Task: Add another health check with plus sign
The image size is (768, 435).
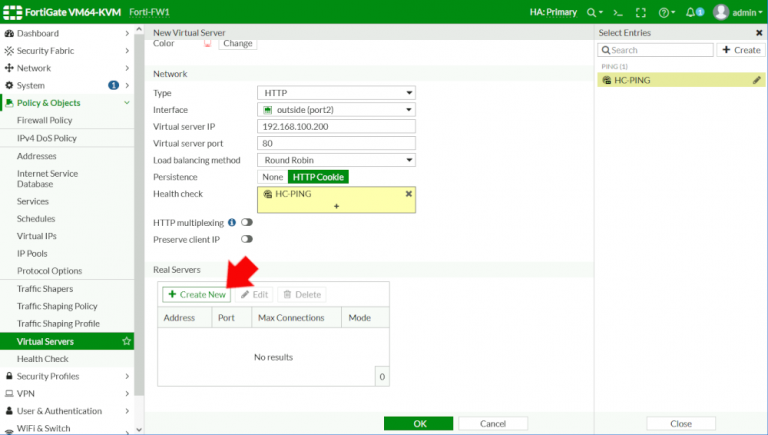Action: click(x=336, y=206)
